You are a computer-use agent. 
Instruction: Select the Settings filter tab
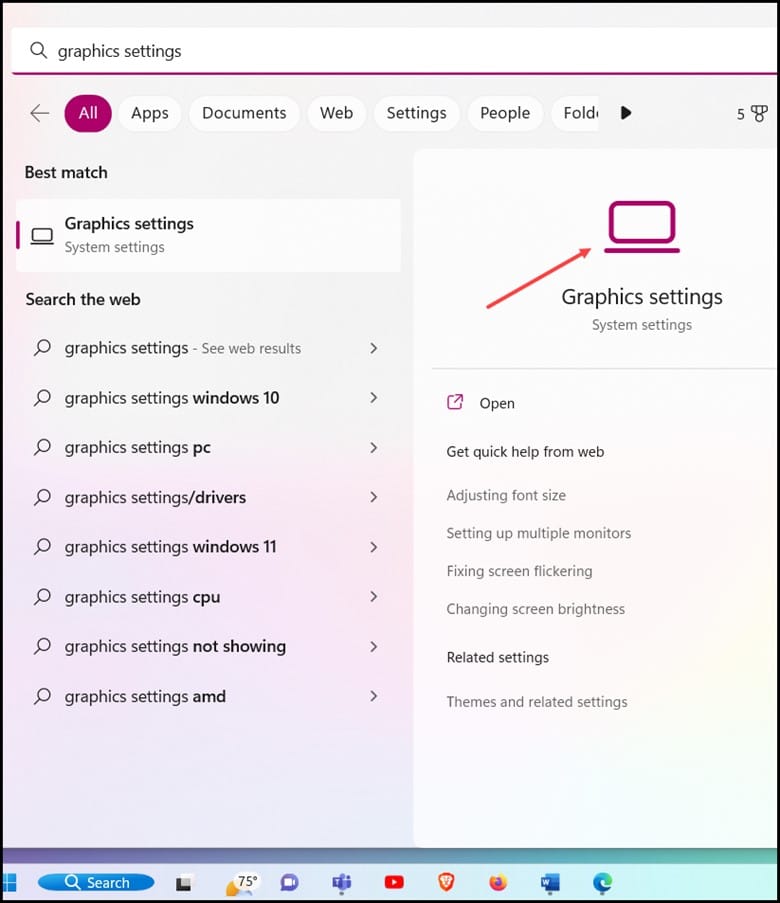click(x=416, y=113)
